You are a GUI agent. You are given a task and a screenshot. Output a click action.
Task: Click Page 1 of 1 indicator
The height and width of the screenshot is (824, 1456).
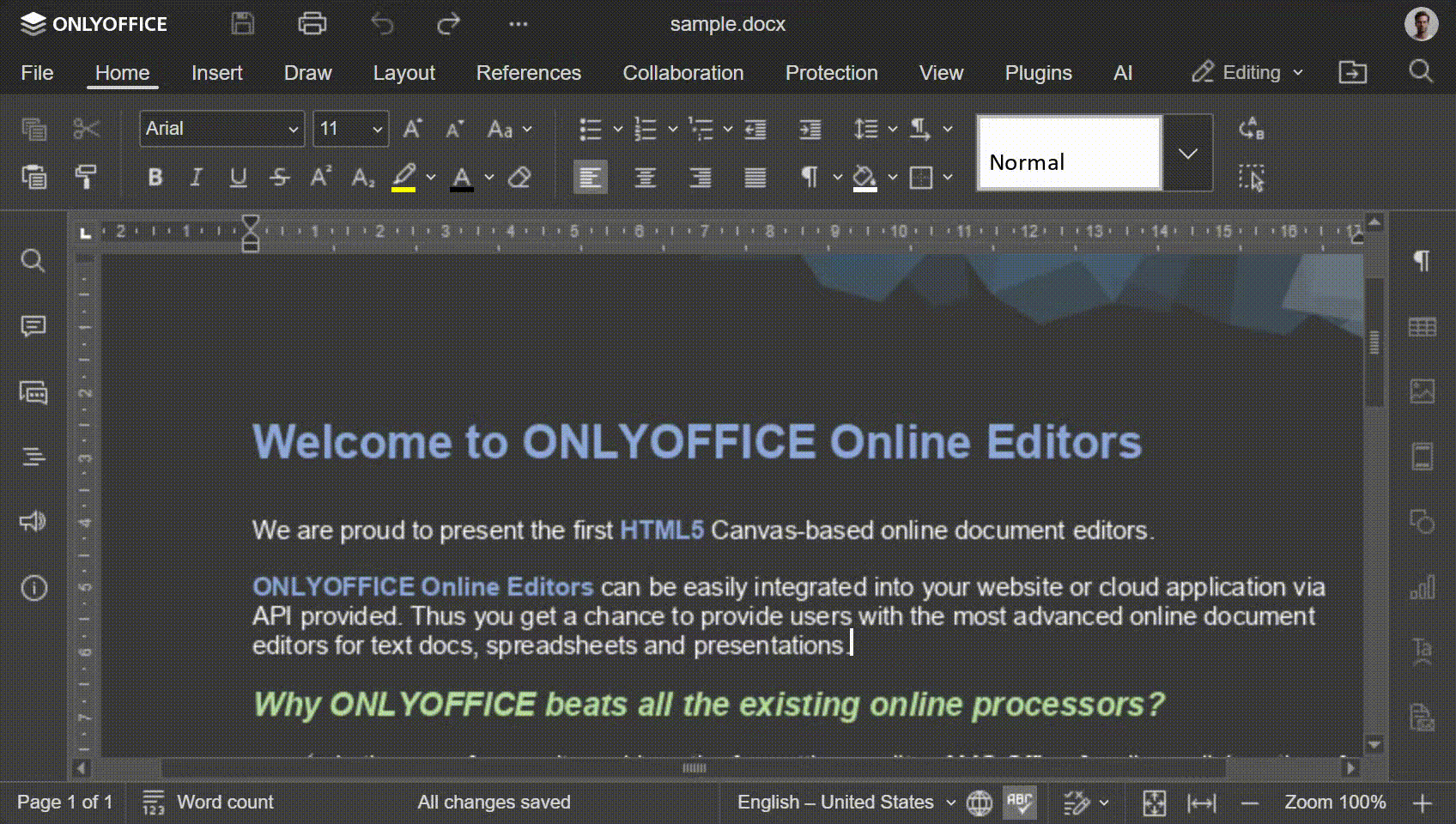pos(65,803)
